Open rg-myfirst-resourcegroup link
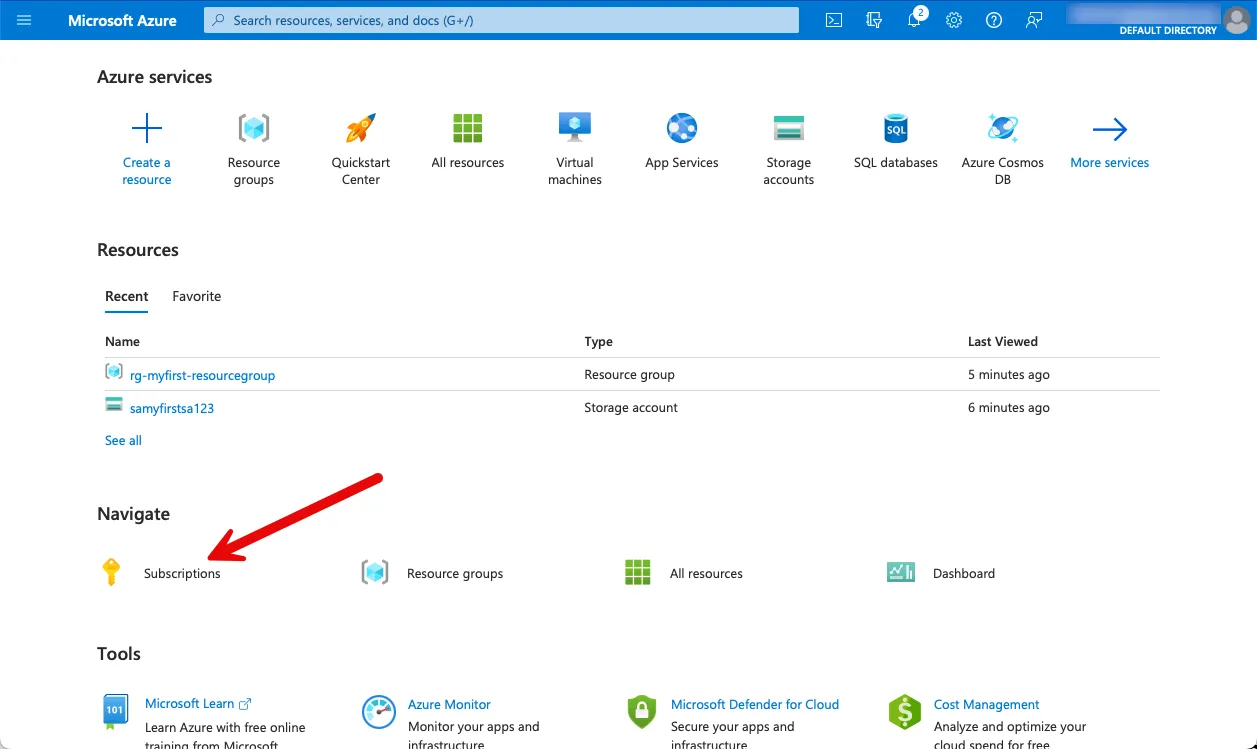 tap(202, 376)
